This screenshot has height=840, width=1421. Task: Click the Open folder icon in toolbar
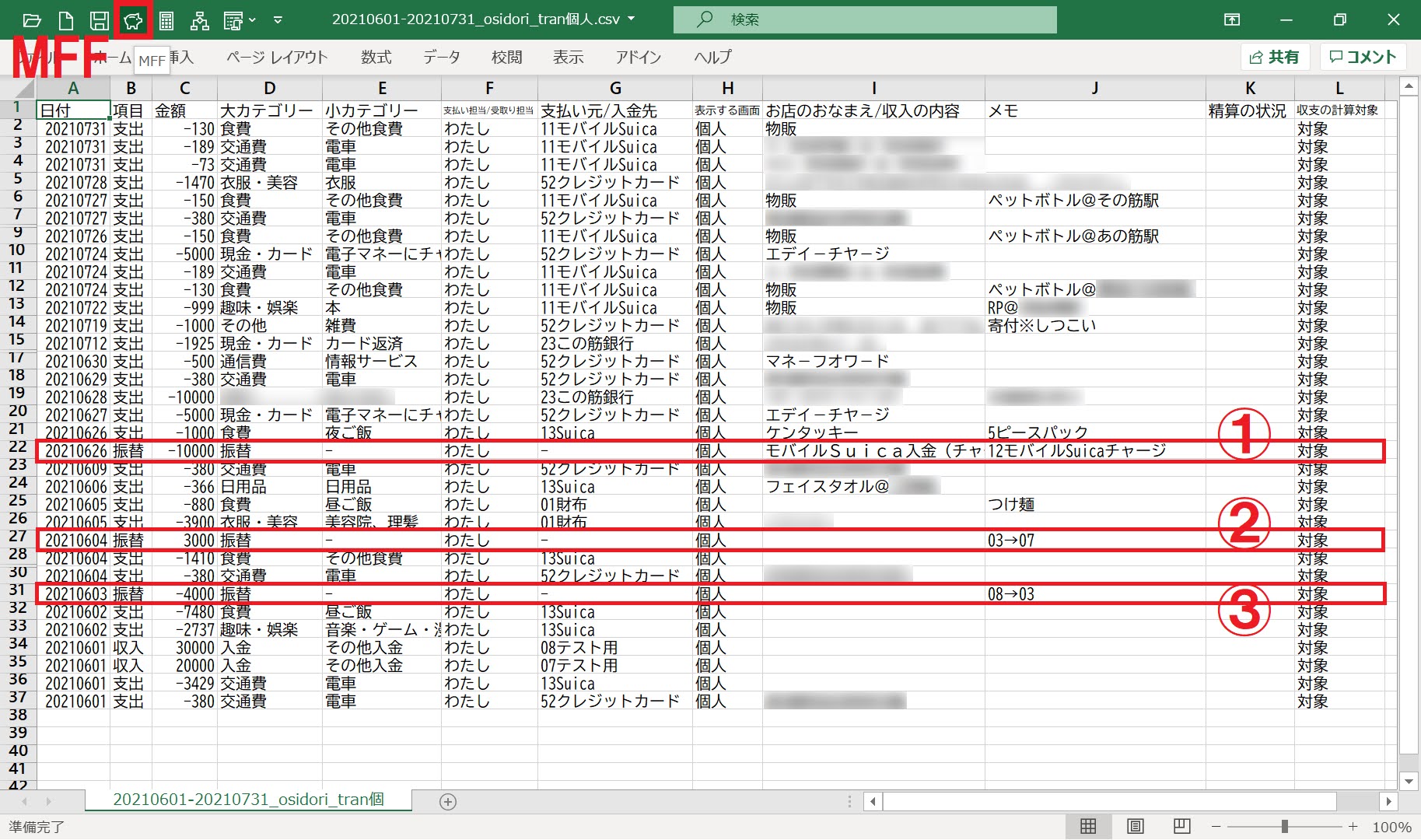[x=32, y=20]
